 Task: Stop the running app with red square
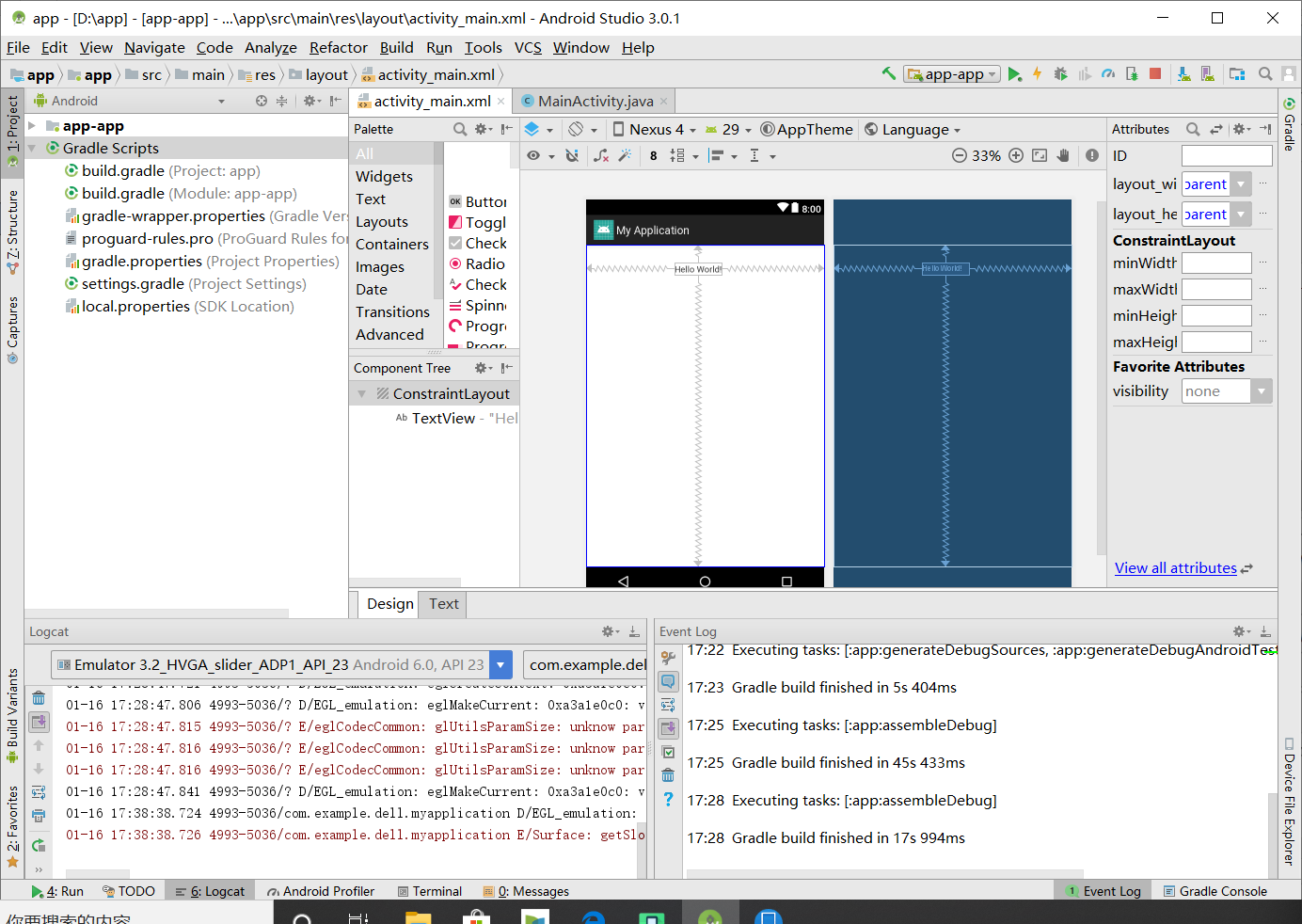point(1155,73)
